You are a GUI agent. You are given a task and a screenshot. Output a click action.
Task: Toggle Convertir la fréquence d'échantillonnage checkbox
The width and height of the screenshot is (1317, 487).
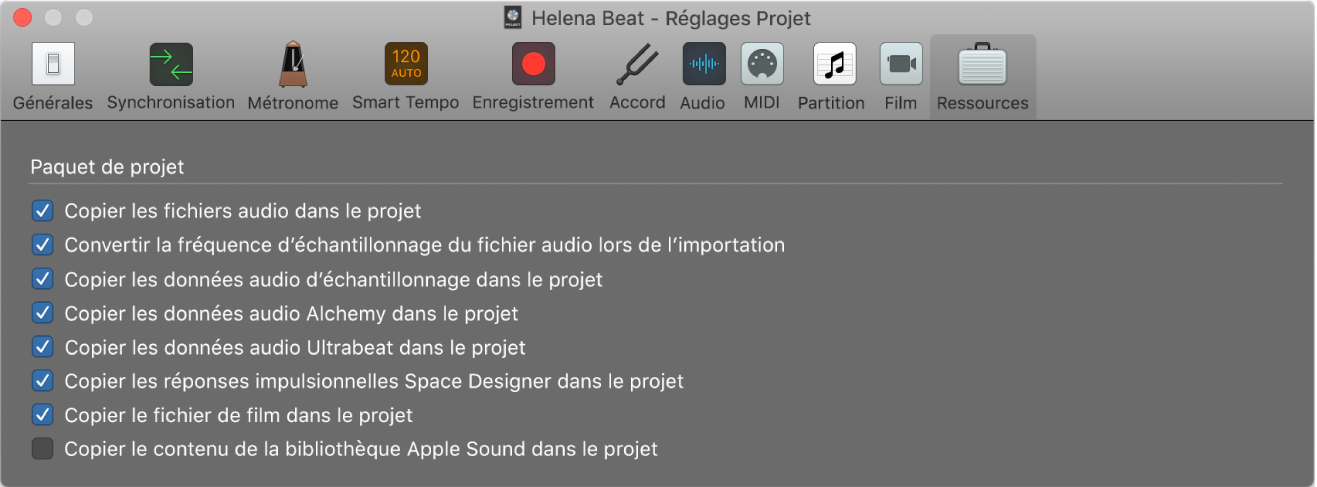point(42,245)
